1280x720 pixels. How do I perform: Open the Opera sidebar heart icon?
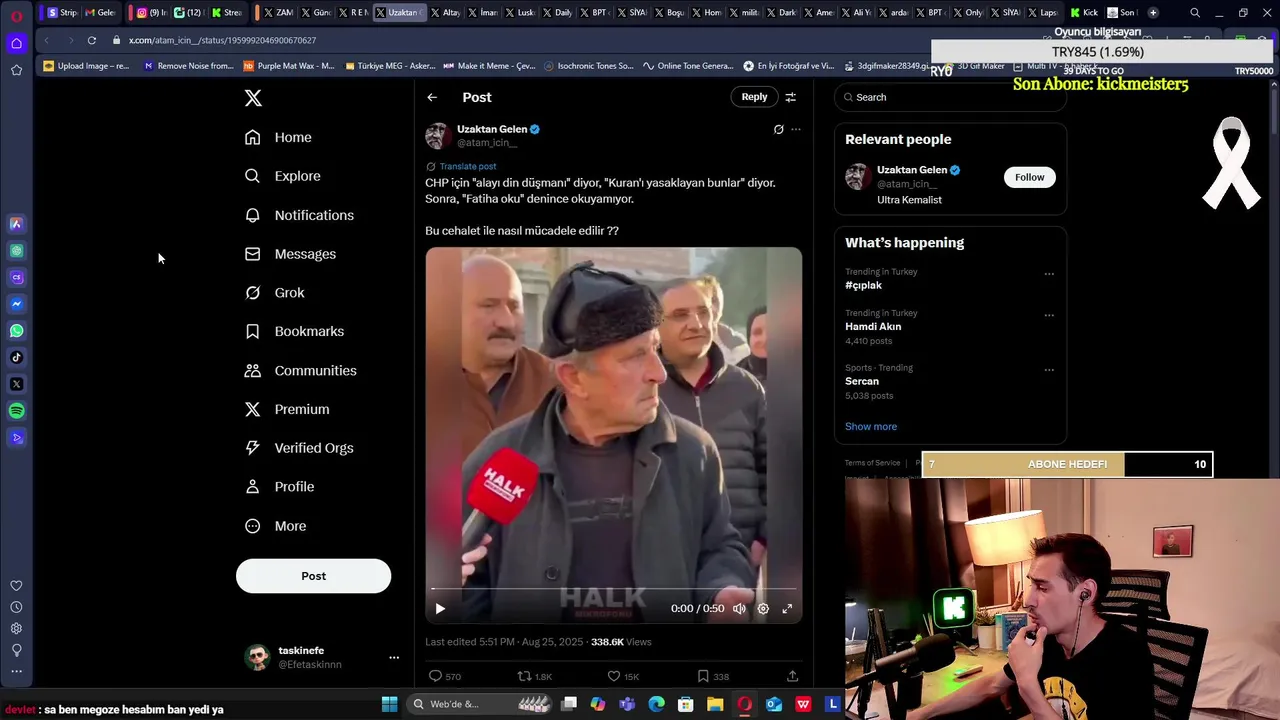[16, 586]
